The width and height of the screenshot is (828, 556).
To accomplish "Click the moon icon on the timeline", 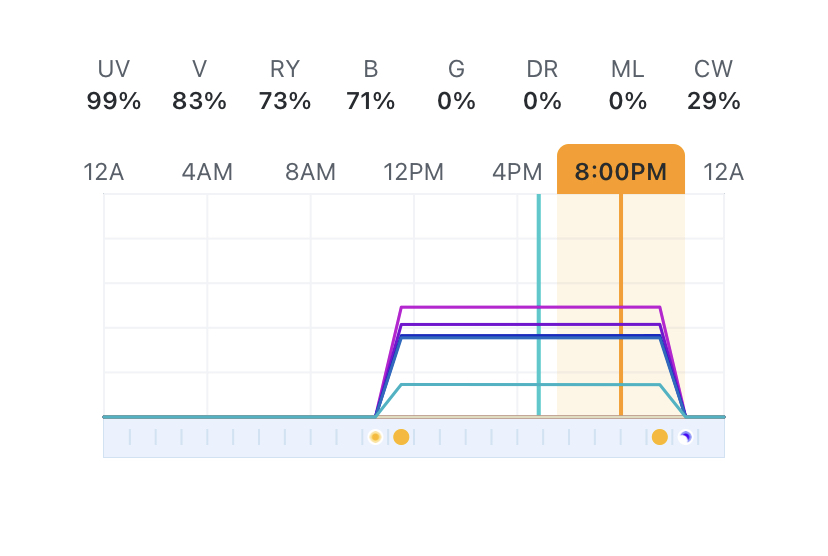I will tap(685, 437).
